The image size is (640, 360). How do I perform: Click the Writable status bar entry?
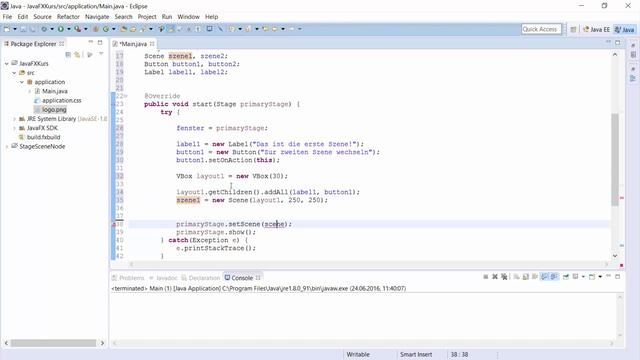(358, 355)
